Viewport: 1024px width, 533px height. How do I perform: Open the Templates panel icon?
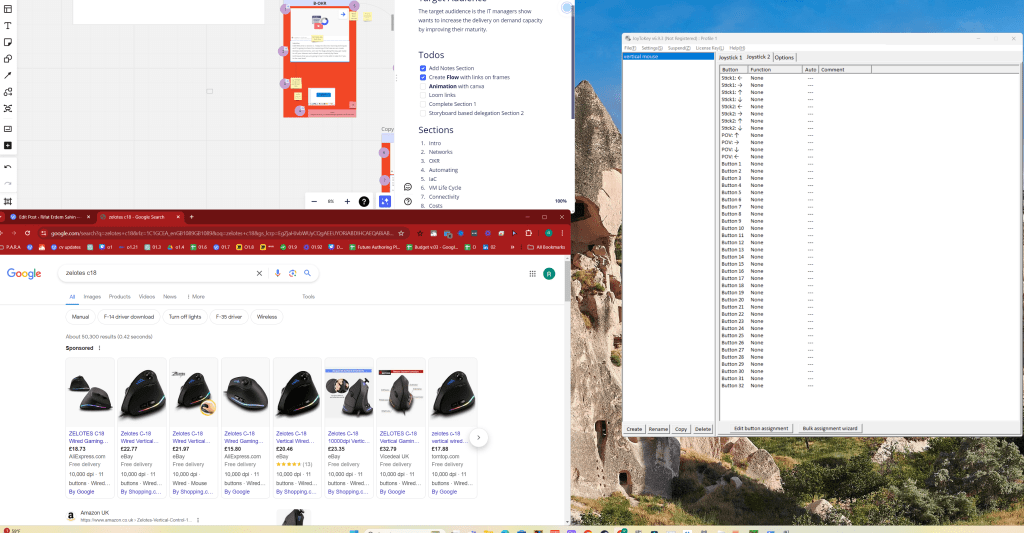8,9
